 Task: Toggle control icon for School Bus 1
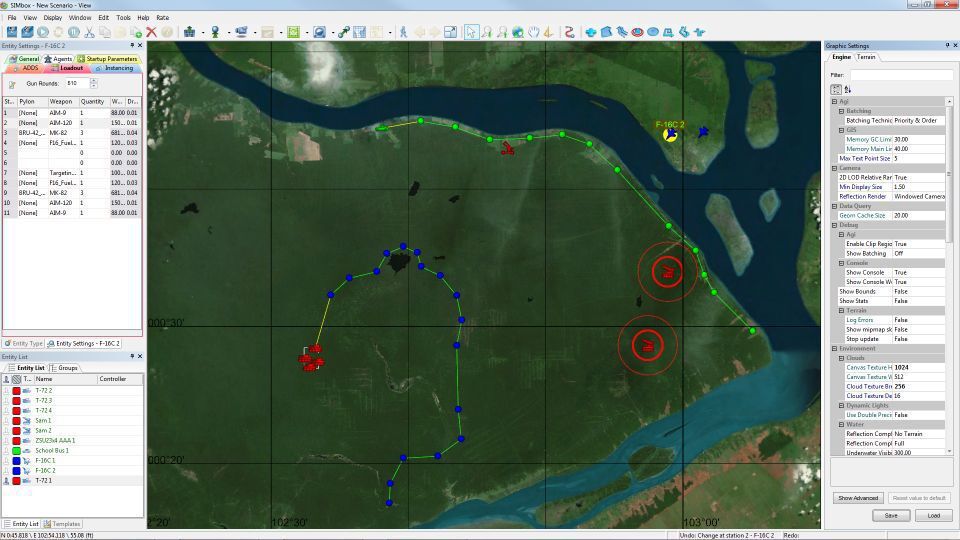point(7,451)
